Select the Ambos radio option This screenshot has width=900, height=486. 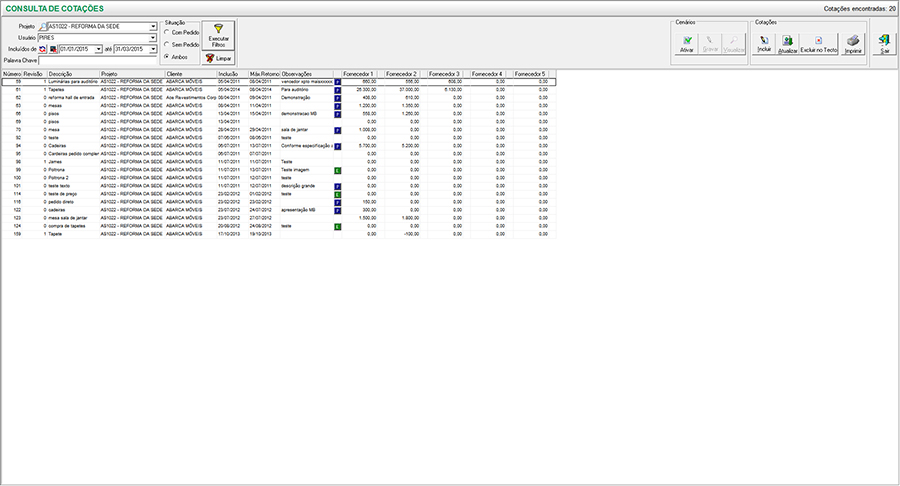click(167, 57)
